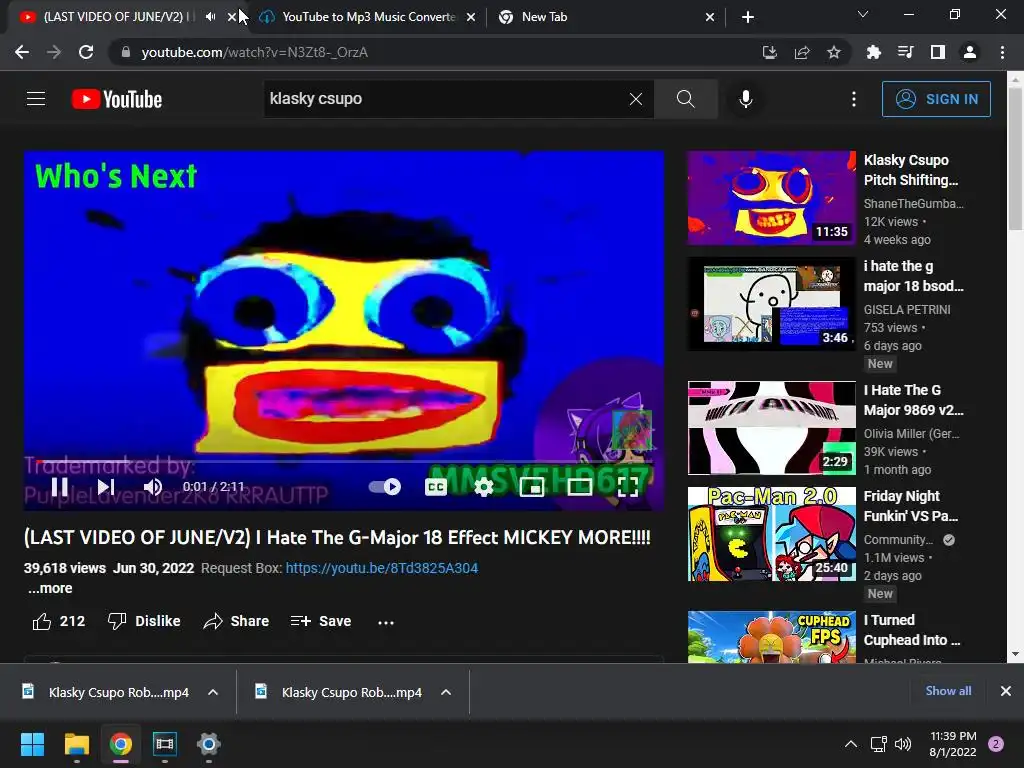Click Show all downloads
The width and height of the screenshot is (1024, 768).
click(x=948, y=691)
